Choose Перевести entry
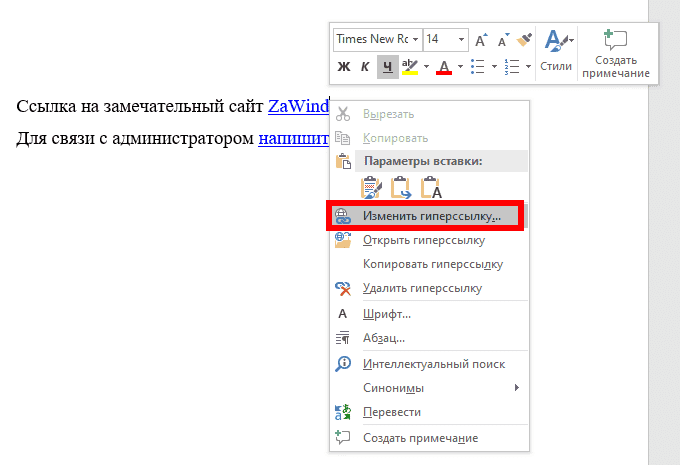This screenshot has width=680, height=465. 392,412
